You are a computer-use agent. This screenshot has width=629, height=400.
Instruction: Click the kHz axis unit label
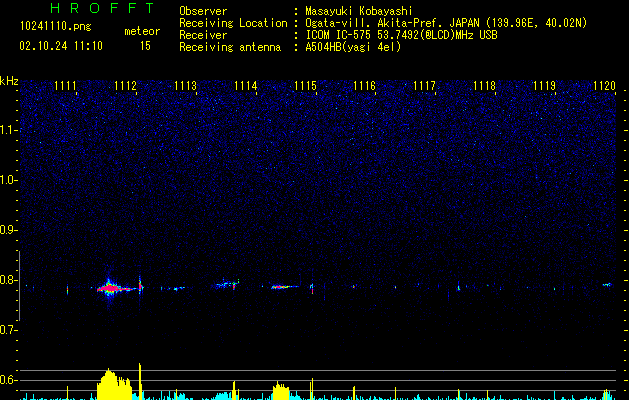pos(9,81)
